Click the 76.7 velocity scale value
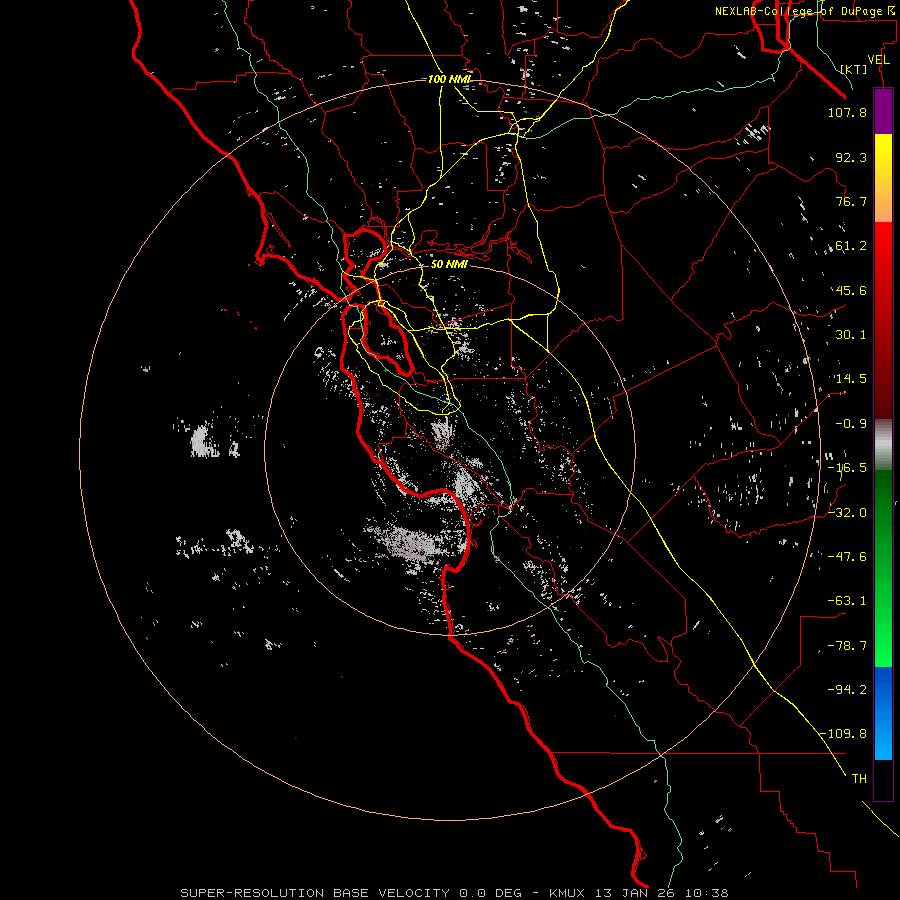This screenshot has width=900, height=900. tap(851, 201)
